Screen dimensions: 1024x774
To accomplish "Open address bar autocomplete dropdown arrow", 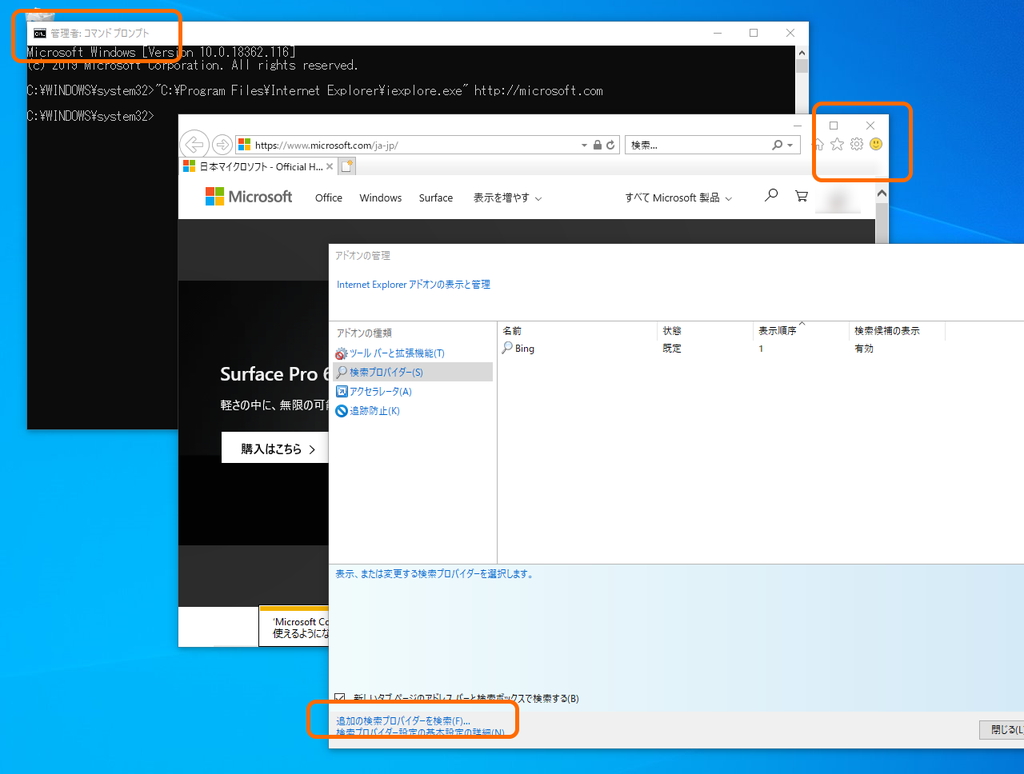I will [x=584, y=145].
